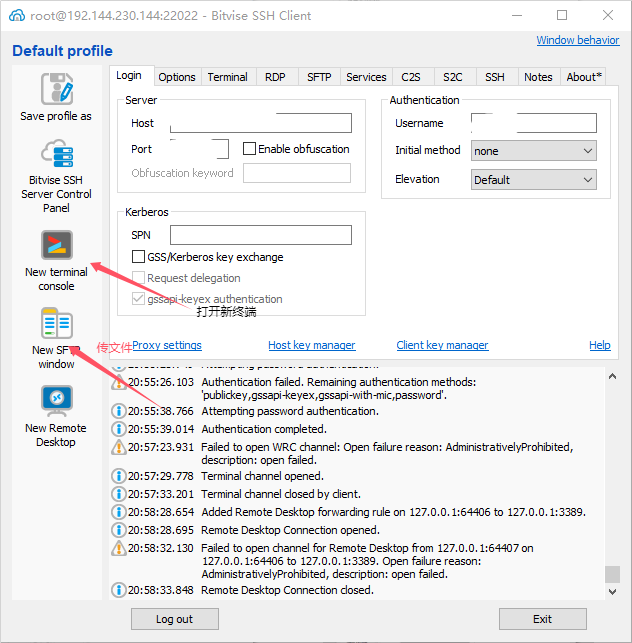Click info icon for 20:57:33.201 entry
Viewport: 632px width, 643px height.
pyautogui.click(x=119, y=494)
